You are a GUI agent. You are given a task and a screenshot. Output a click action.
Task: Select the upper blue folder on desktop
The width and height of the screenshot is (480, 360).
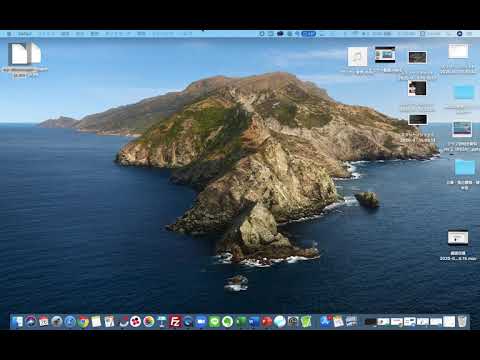coord(464,93)
